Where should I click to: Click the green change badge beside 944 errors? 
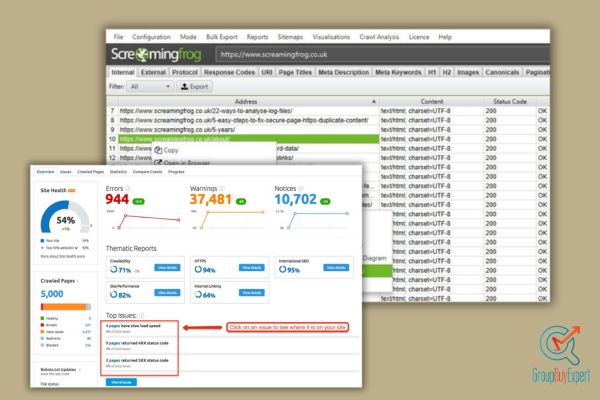[x=138, y=201]
